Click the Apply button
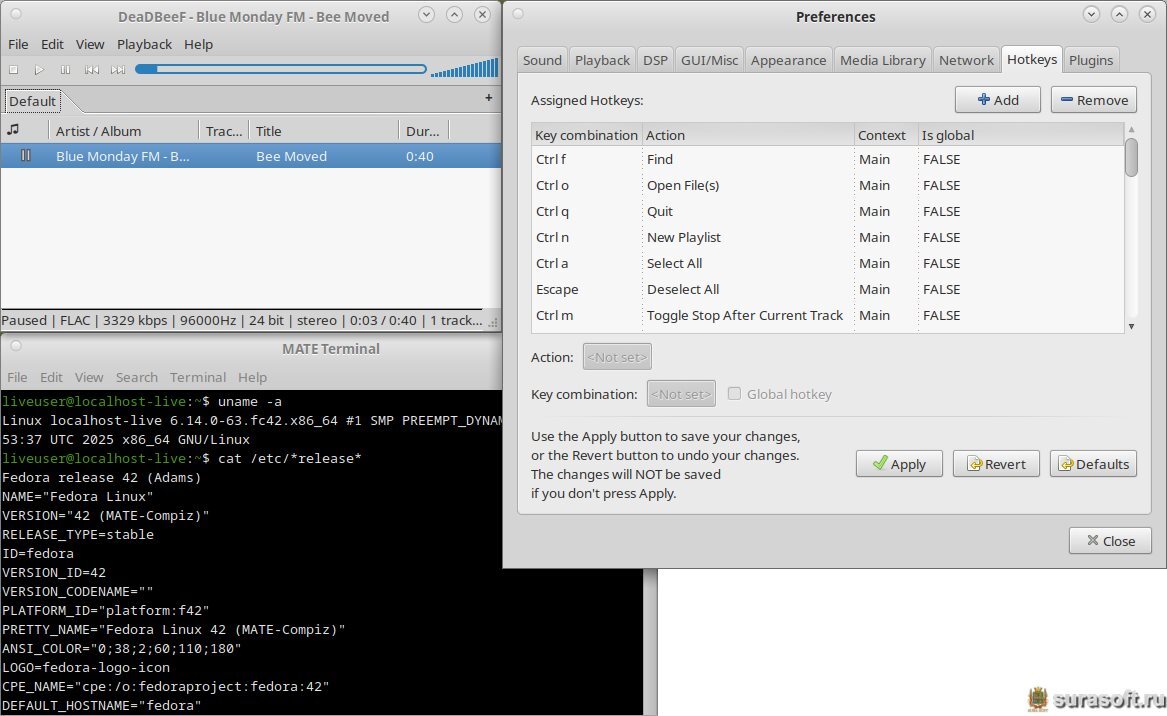1167x716 pixels. [898, 464]
